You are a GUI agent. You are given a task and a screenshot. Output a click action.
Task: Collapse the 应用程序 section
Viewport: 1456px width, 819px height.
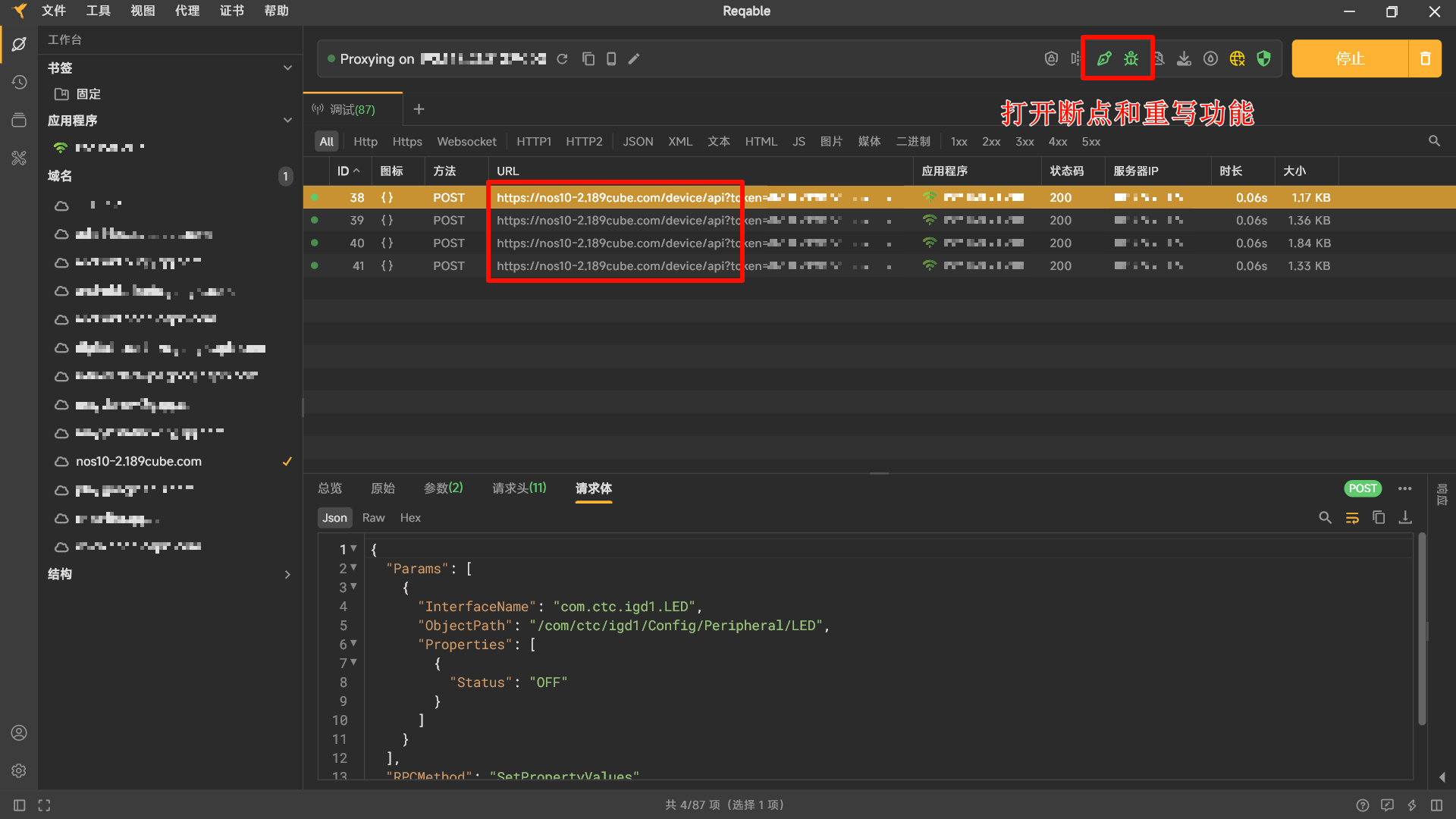tap(287, 120)
